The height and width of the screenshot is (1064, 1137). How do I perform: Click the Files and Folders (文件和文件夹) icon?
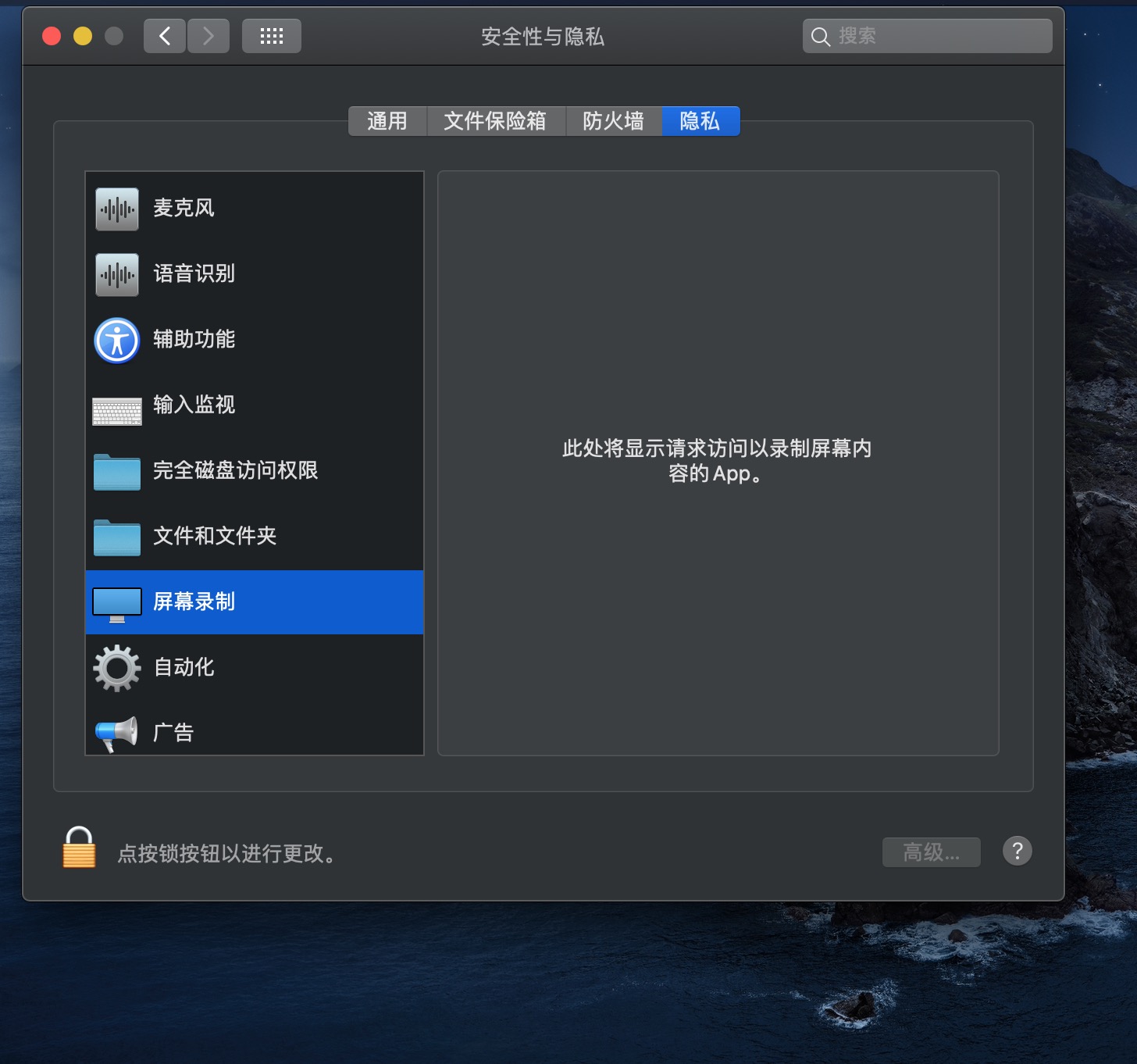tap(117, 537)
